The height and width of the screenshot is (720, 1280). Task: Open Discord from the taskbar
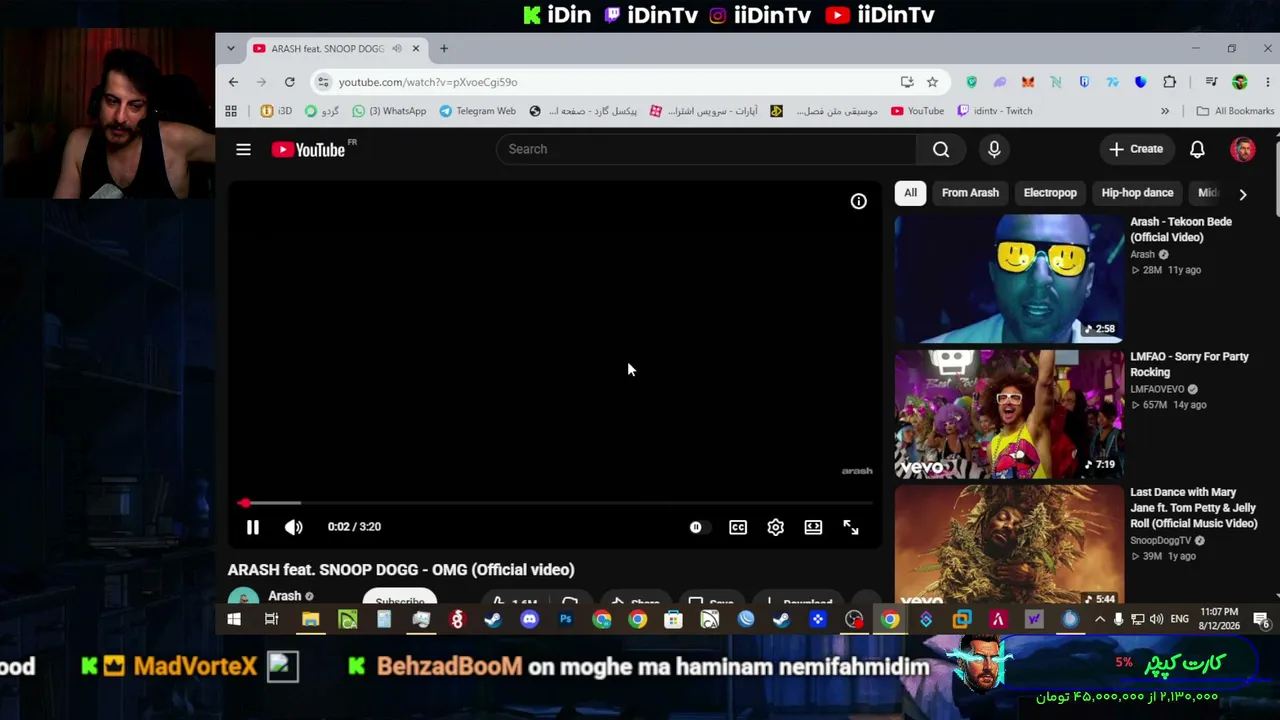tap(529, 620)
